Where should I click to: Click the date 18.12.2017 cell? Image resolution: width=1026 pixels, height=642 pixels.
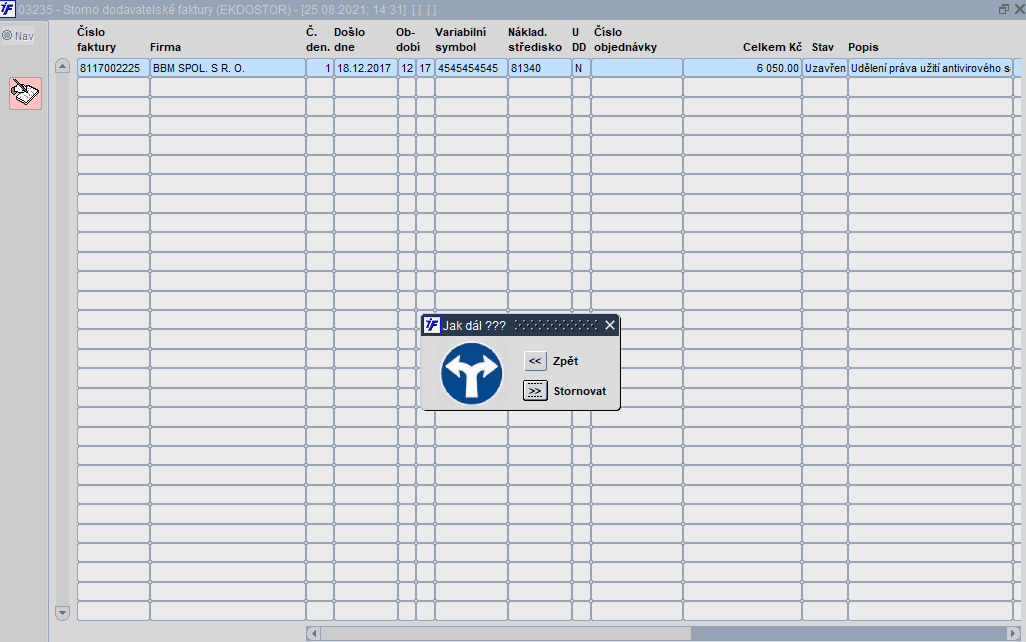[365, 68]
